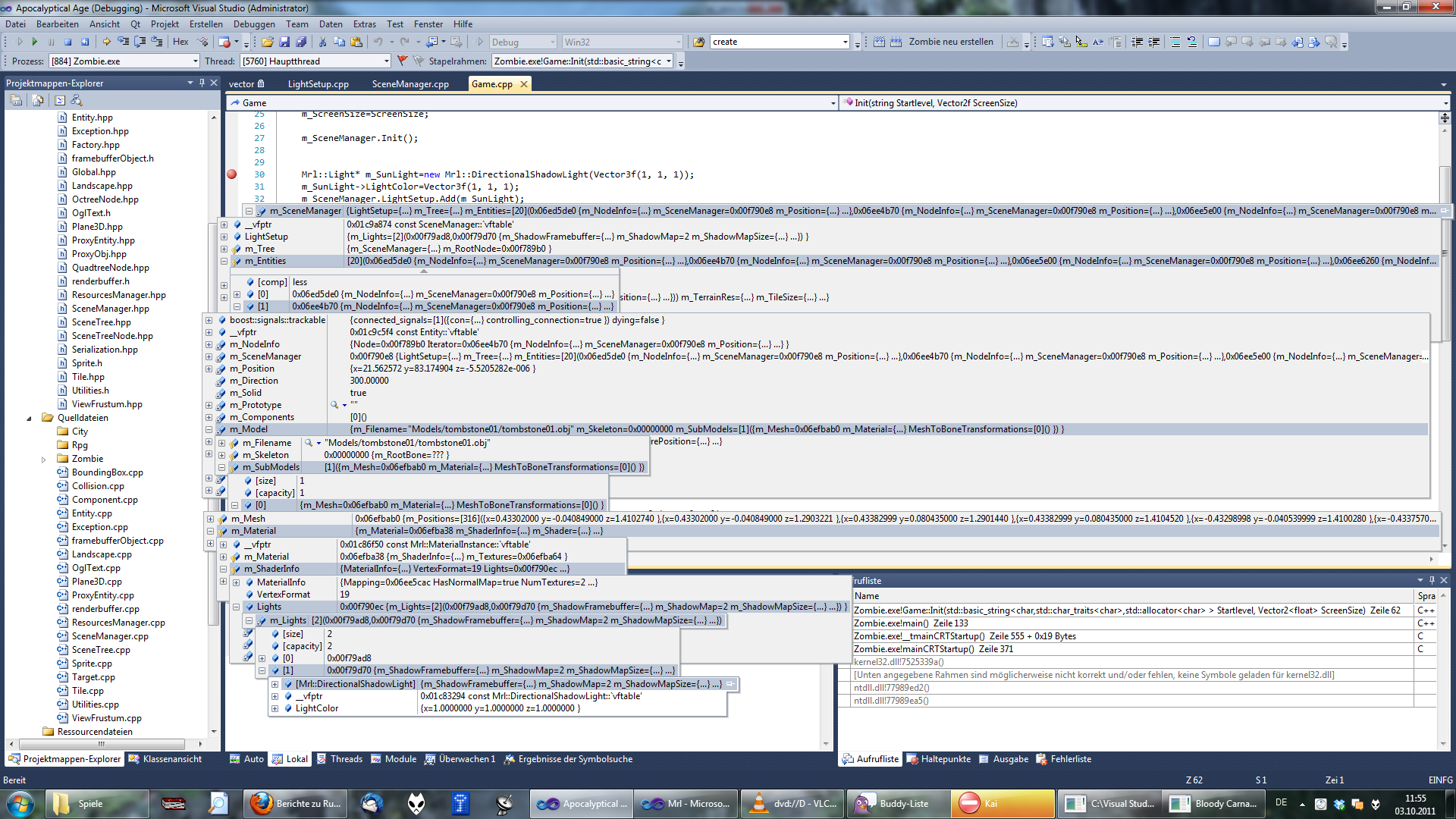Image resolution: width=1456 pixels, height=819 pixels.
Task: Click the Step Into debug icon
Action: pyautogui.click(x=123, y=42)
